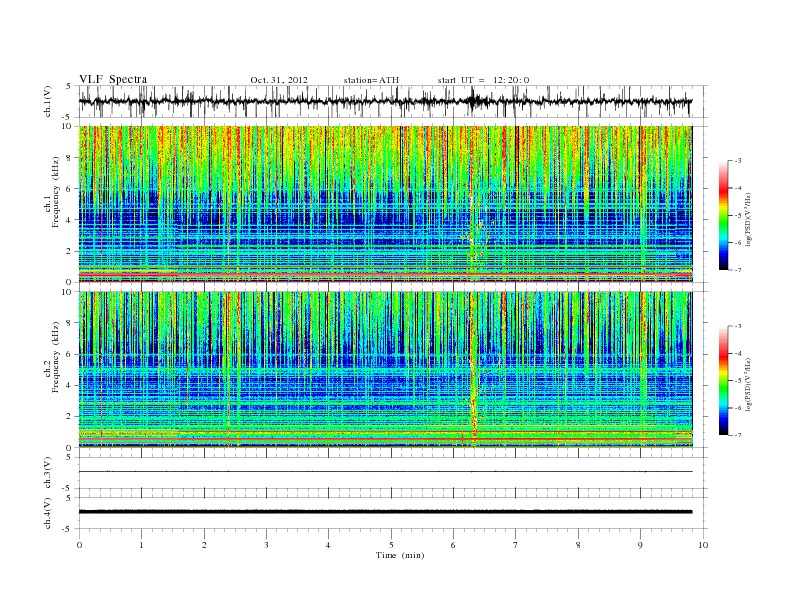
Task: Click time axis tick label "8"
Action: [578, 545]
